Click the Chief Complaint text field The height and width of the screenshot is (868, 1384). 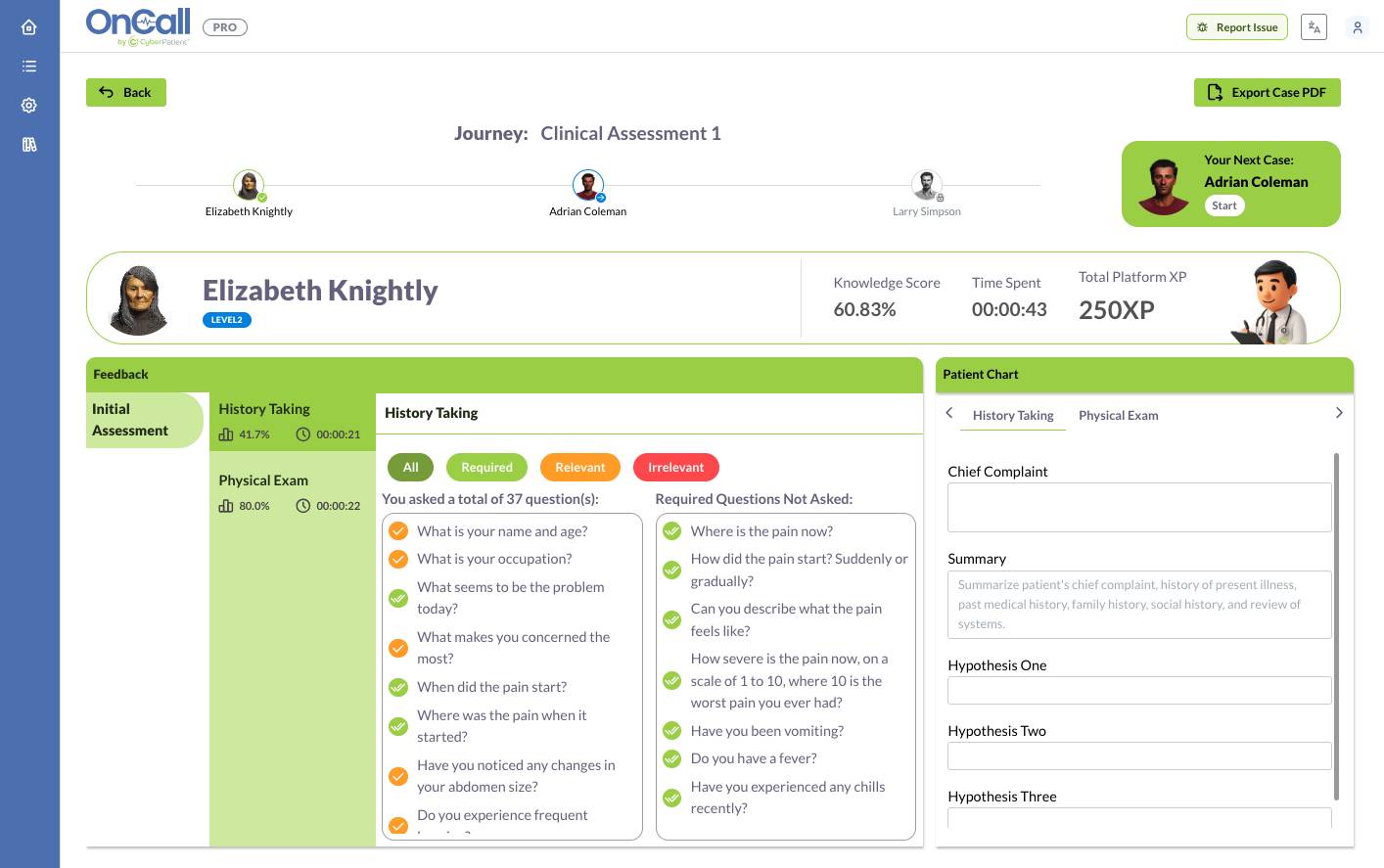[1139, 507]
